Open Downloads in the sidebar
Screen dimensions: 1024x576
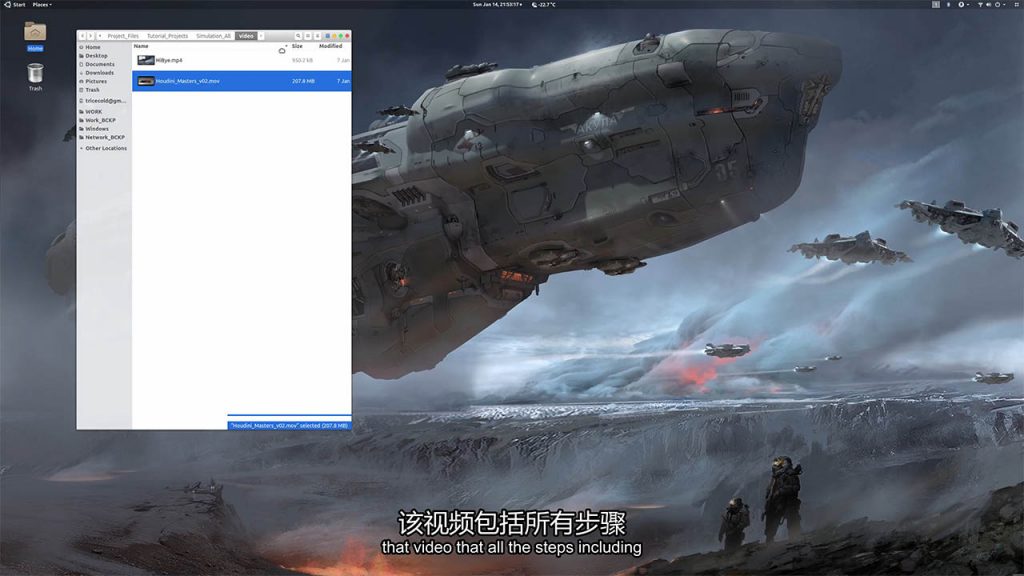coord(97,72)
